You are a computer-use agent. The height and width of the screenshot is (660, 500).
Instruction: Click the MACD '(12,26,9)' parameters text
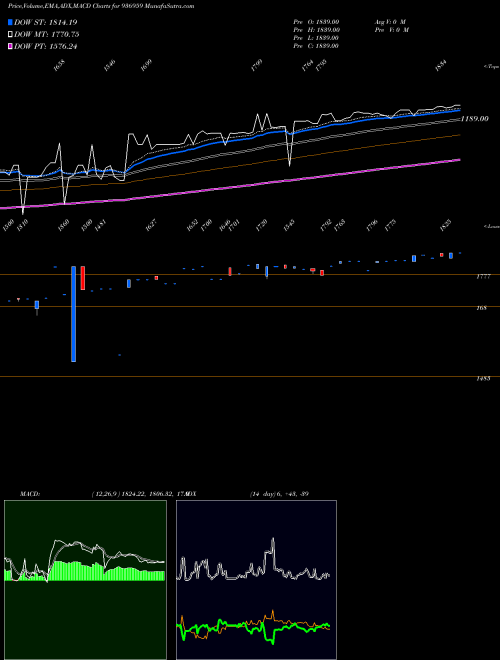coord(105,494)
